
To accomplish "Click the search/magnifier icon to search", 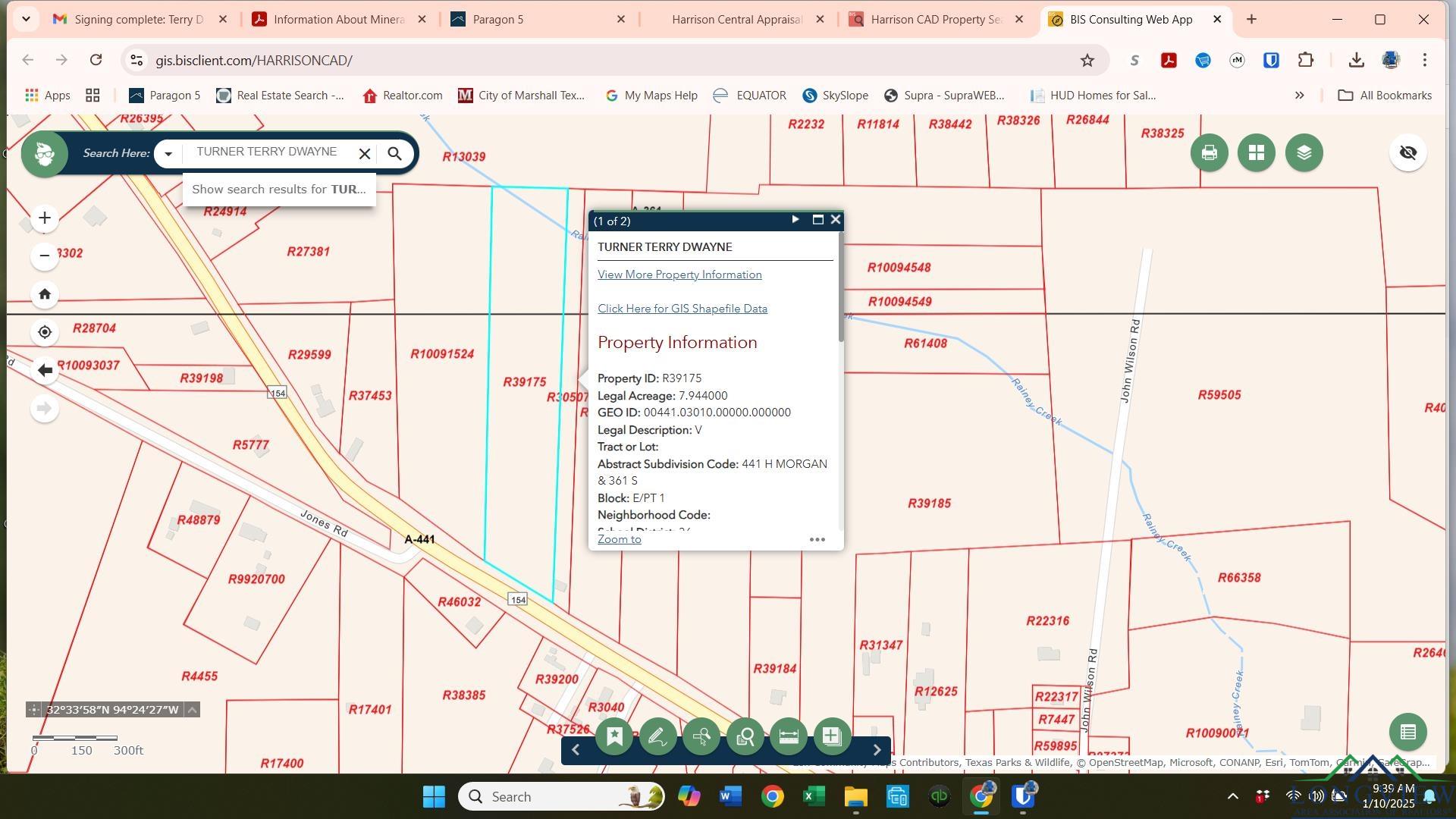I will (x=394, y=152).
